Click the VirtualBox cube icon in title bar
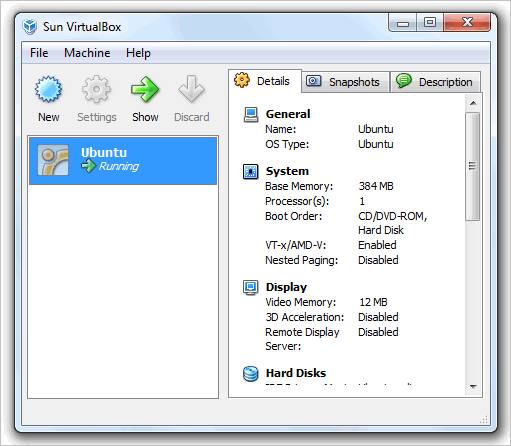Viewport: 511px width, 446px height. pyautogui.click(x=30, y=27)
